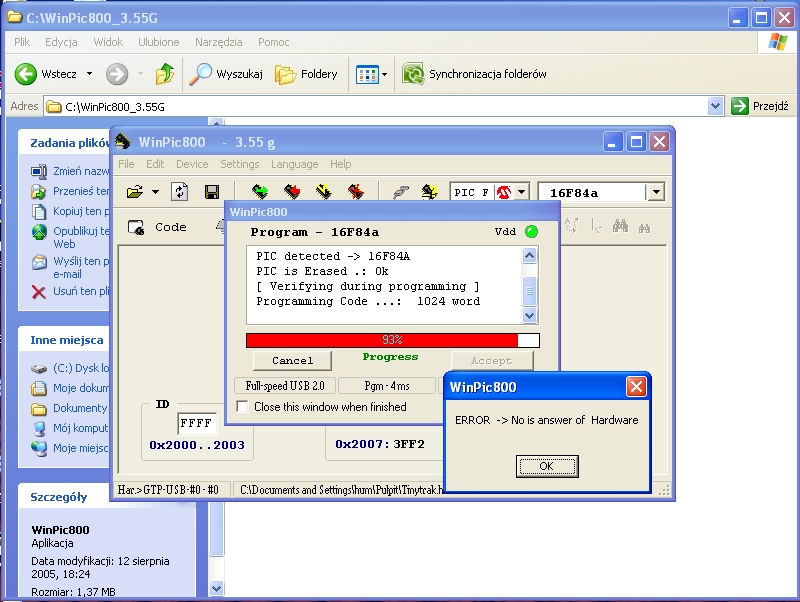Click the 'Pgm - 4ms' status panel
This screenshot has height=602, width=800.
click(387, 386)
